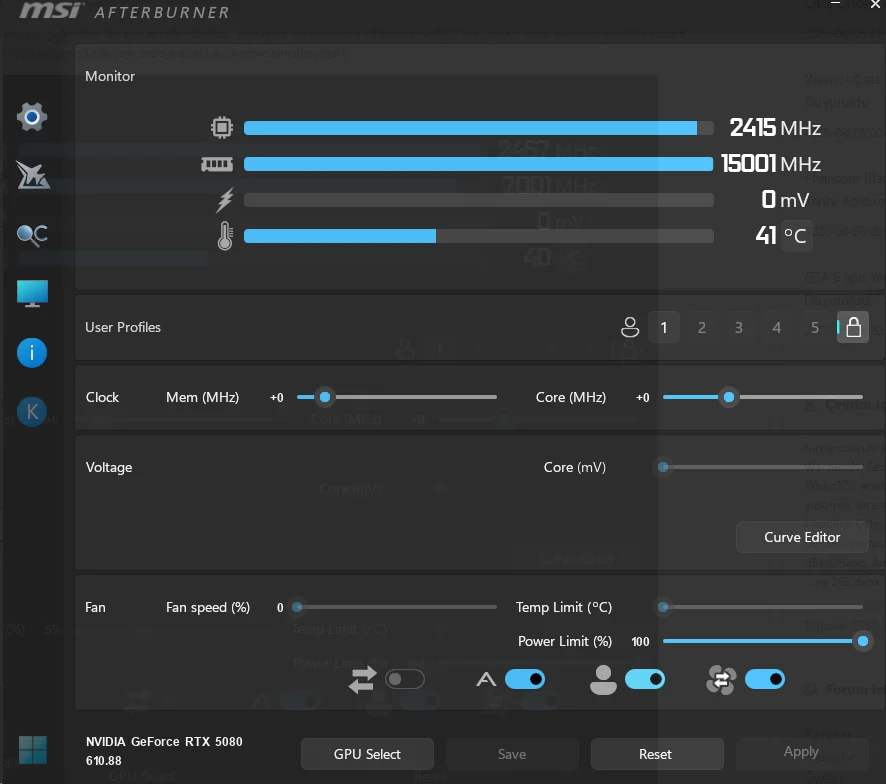
Task: Toggle the user-defined fan switch
Action: (x=645, y=679)
